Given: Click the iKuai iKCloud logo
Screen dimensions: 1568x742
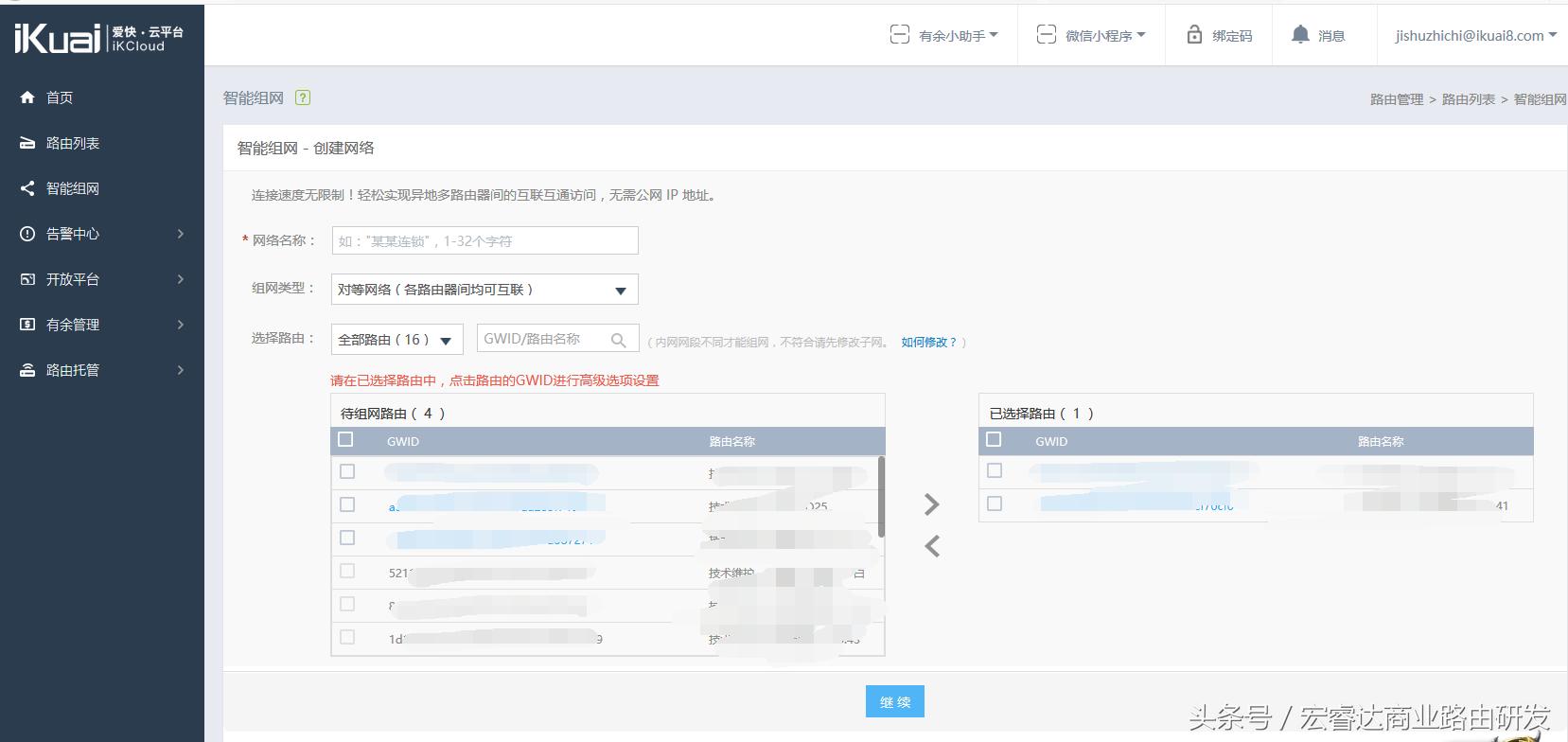Looking at the screenshot, I should (98, 38).
